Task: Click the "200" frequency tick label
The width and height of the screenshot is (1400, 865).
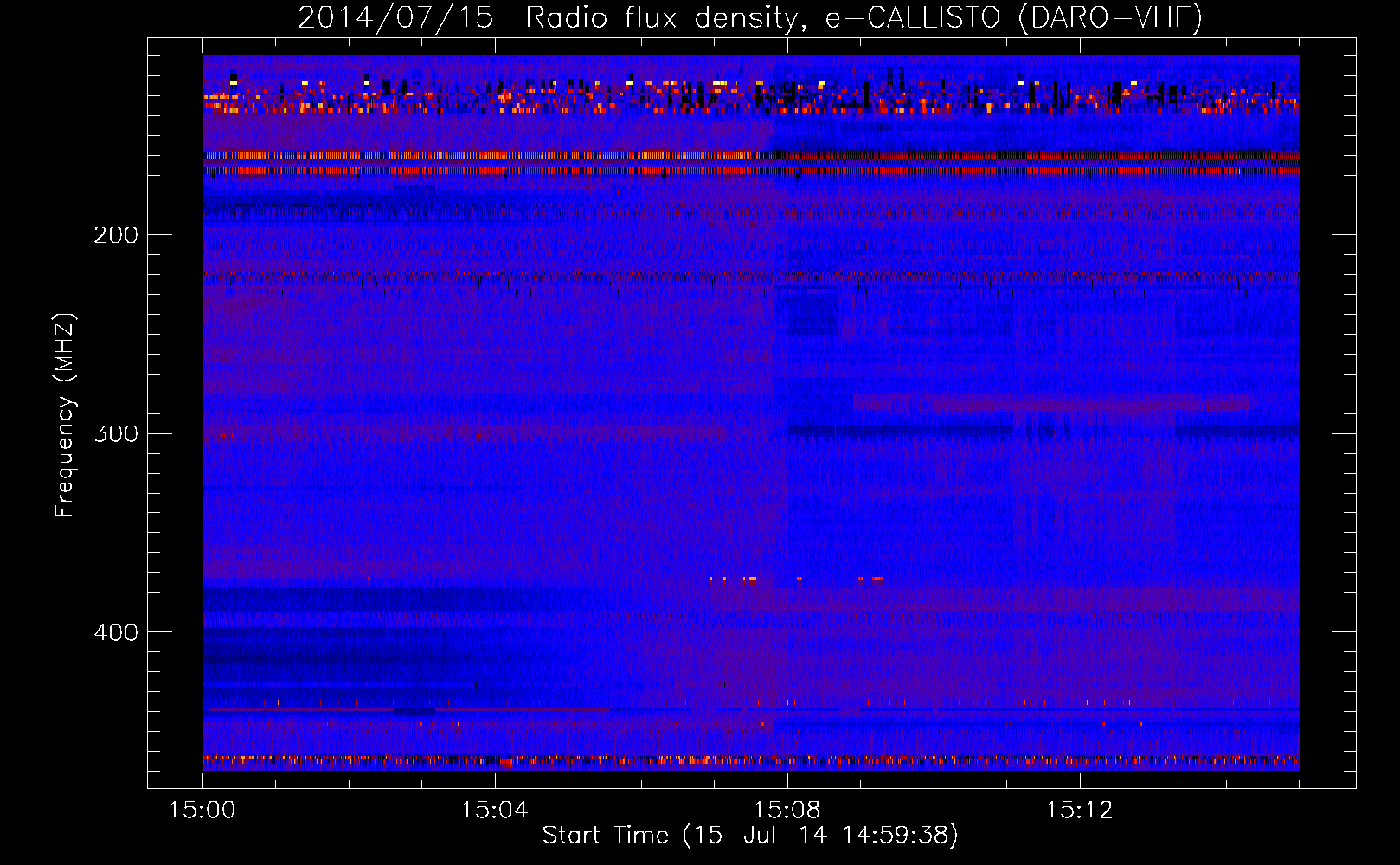Action: 116,235
